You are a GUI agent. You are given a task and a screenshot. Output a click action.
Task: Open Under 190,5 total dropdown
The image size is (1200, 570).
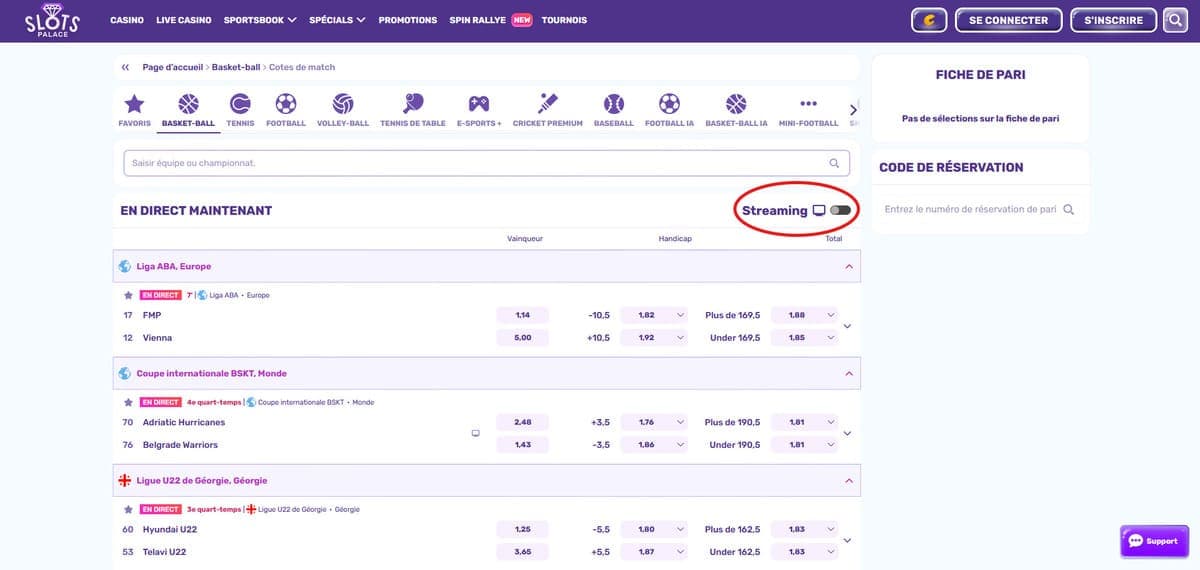point(804,445)
